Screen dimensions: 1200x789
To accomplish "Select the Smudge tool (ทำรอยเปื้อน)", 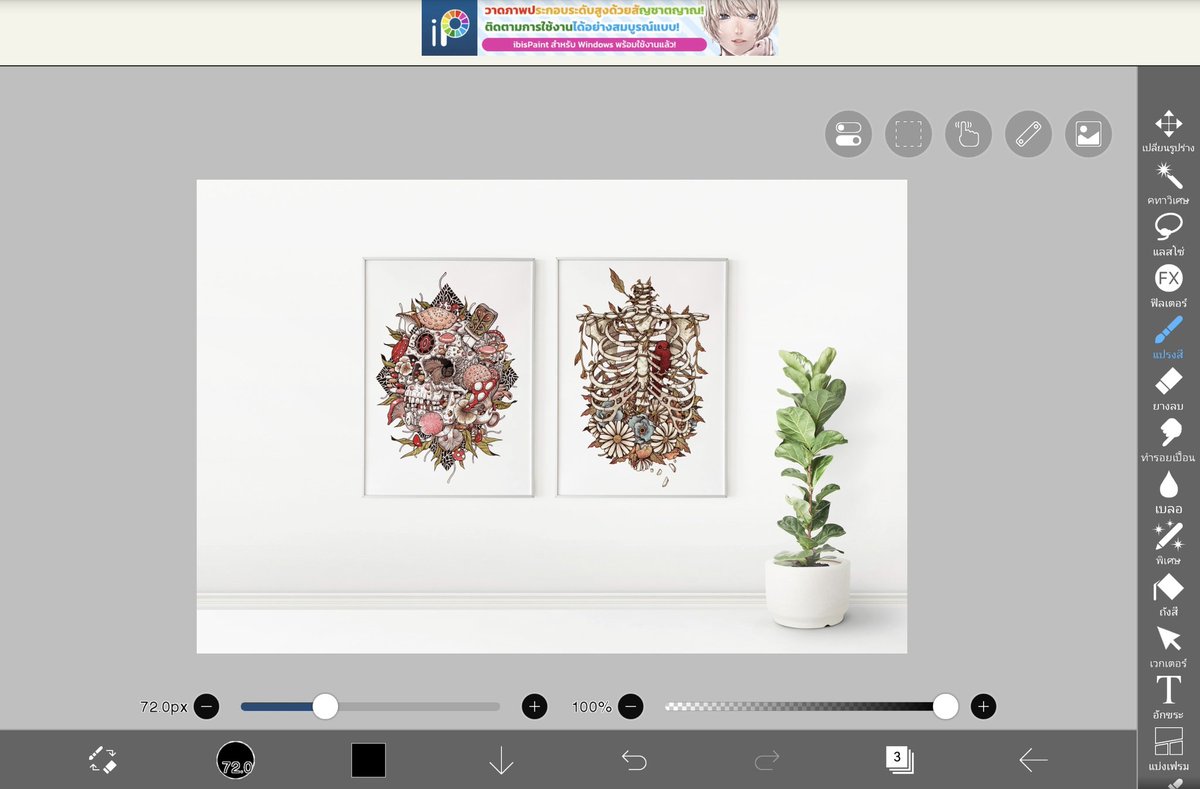I will [x=1168, y=441].
